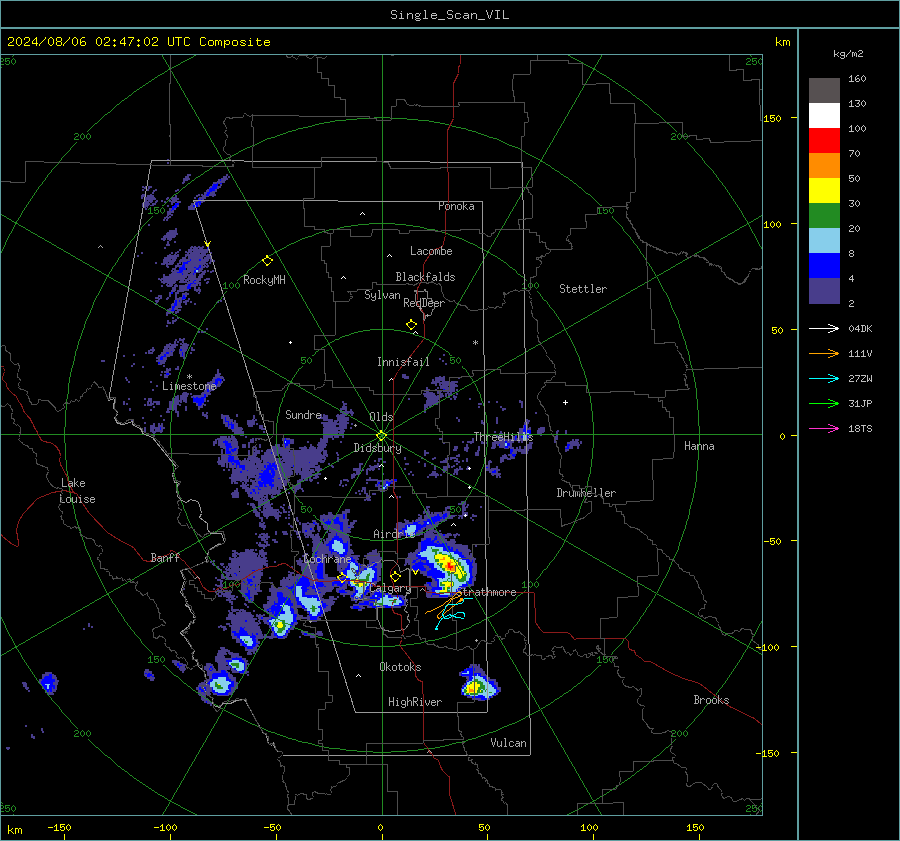Click the Strathmore town label
900x841 pixels.
[487, 592]
